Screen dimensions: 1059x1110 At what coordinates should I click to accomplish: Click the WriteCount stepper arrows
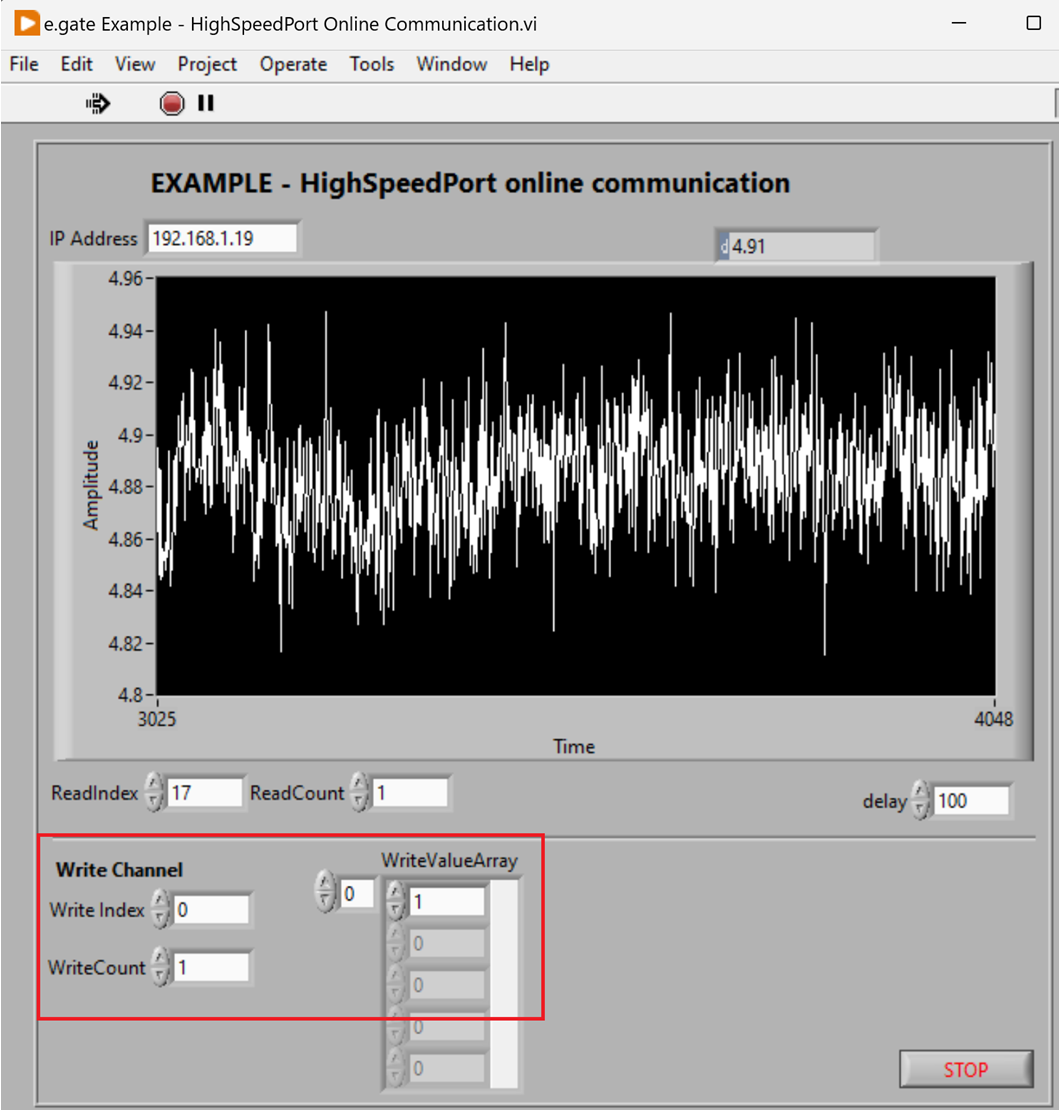tap(160, 967)
